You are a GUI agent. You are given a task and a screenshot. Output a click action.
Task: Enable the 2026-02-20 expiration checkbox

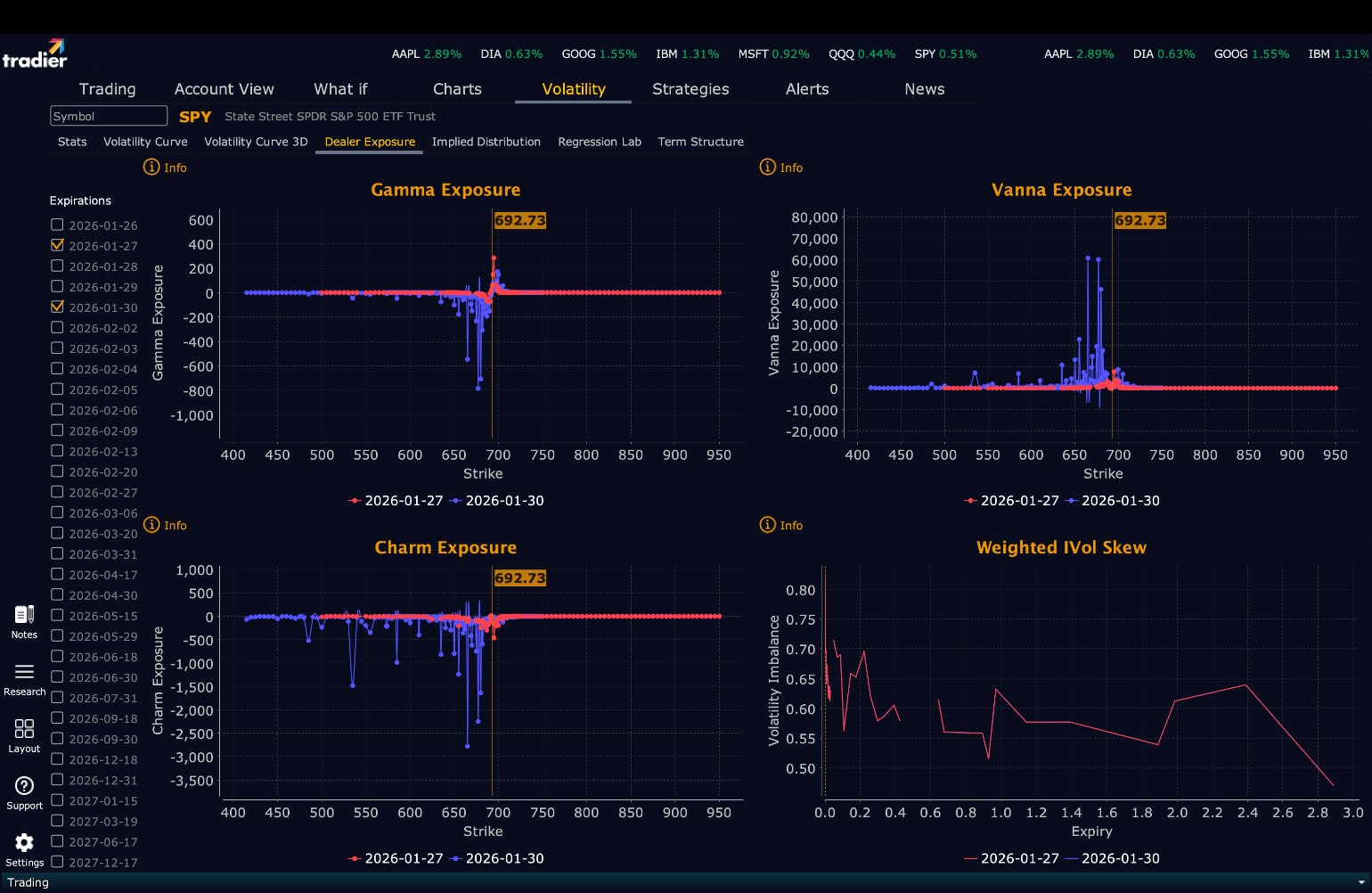pos(57,471)
